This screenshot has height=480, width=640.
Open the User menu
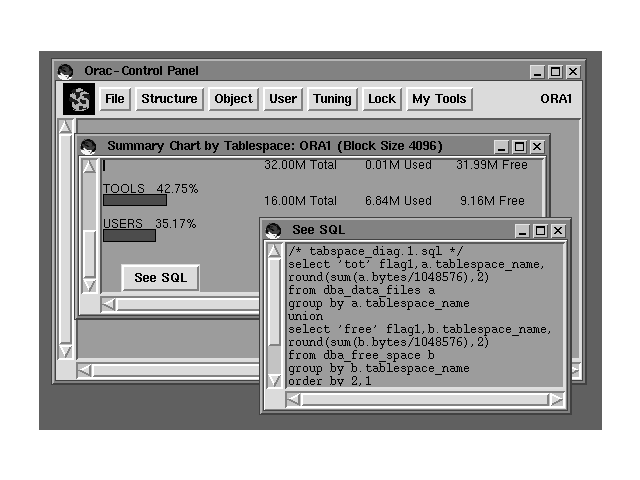point(283,99)
